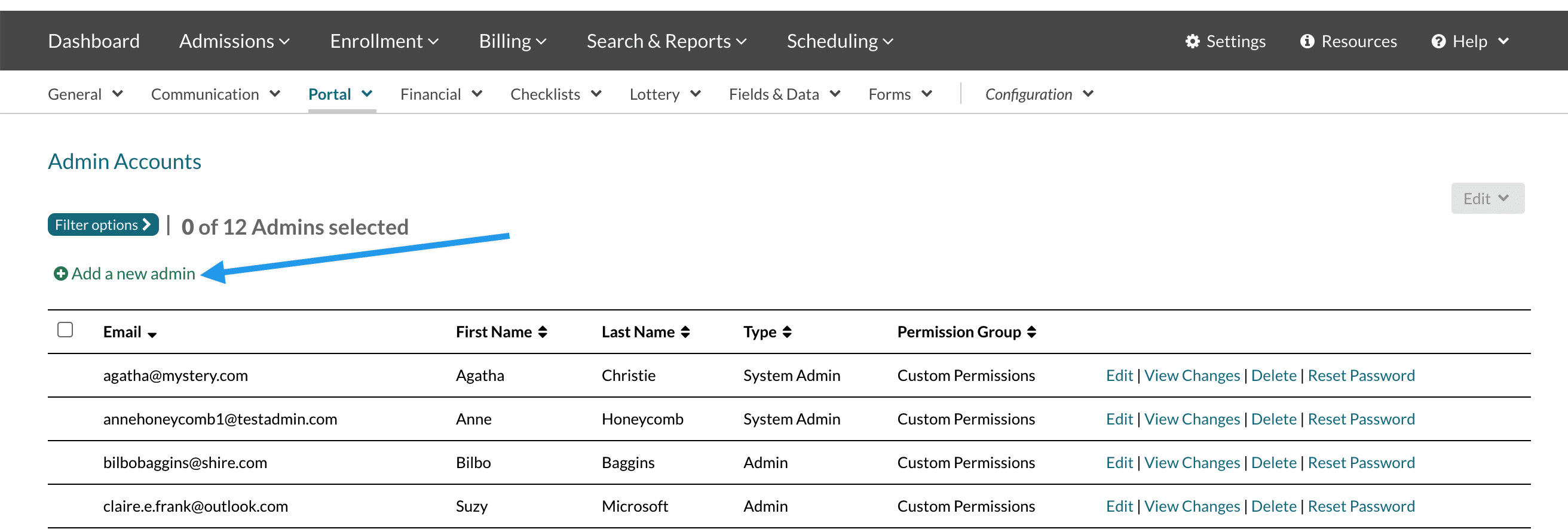Expand the Edit dropdown button
This screenshot has width=1568, height=529.
(x=1487, y=199)
